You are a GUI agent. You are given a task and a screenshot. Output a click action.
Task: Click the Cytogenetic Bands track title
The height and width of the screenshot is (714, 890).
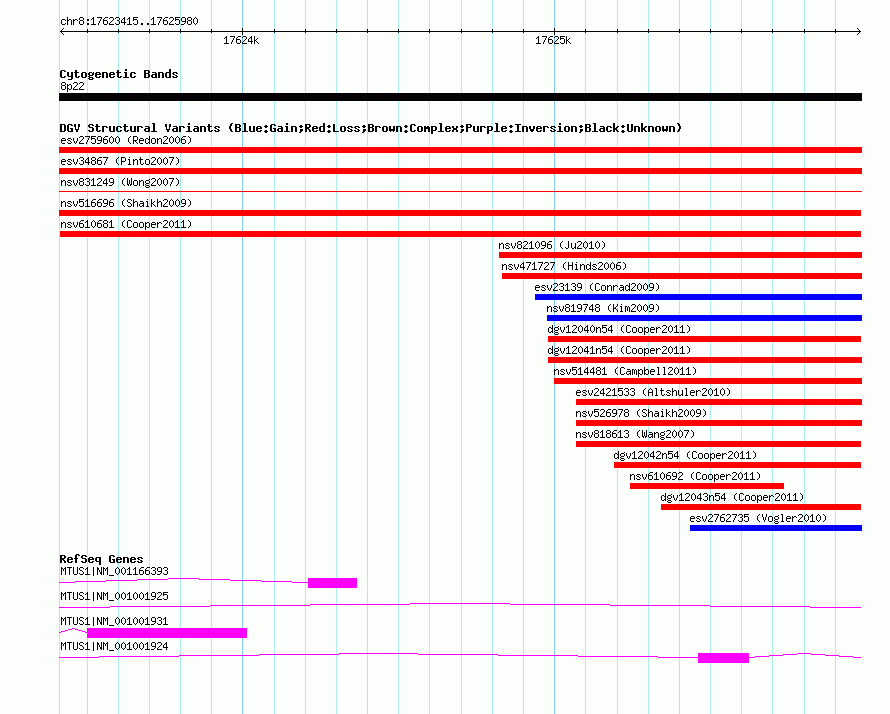point(119,74)
